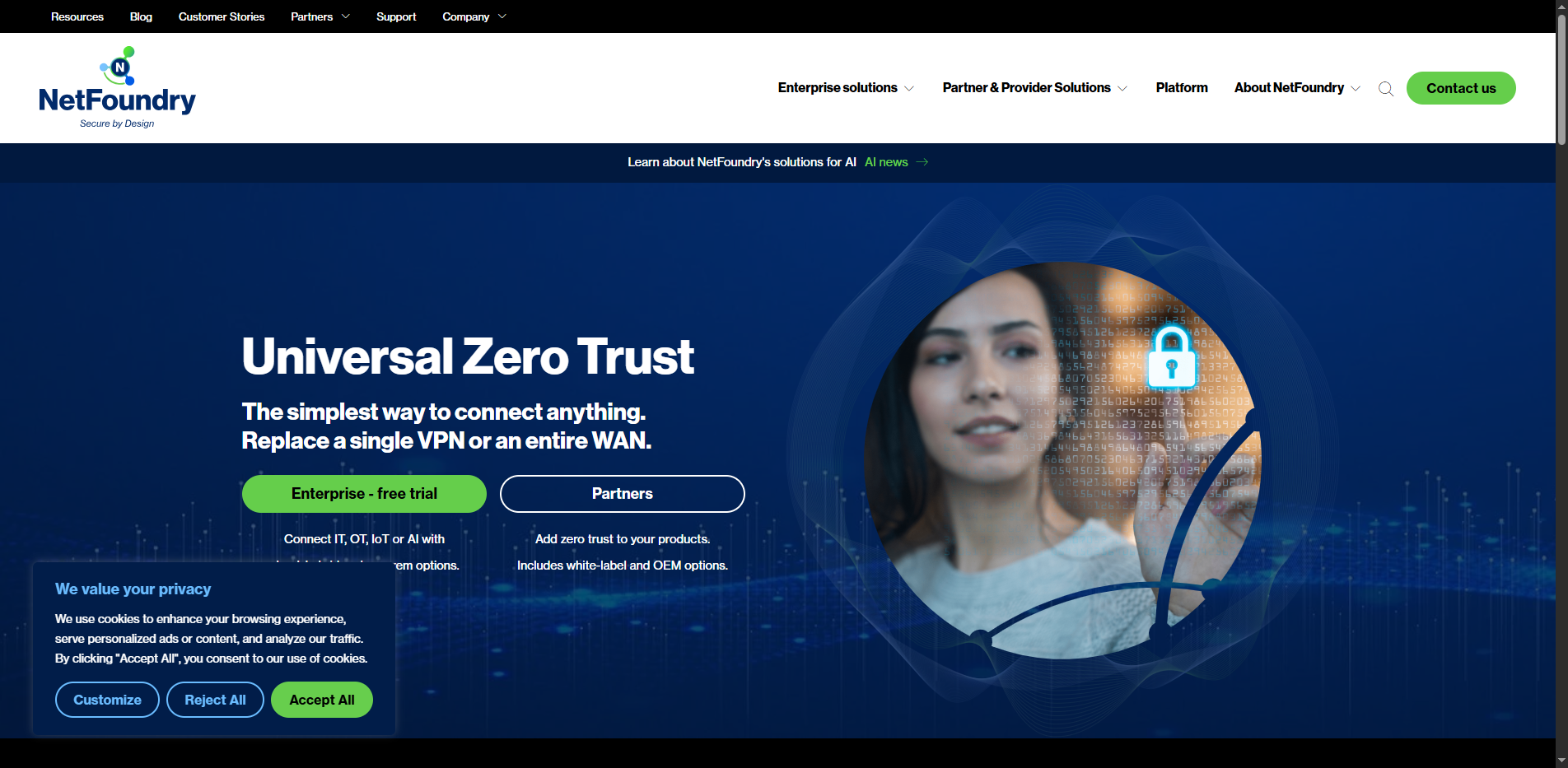The height and width of the screenshot is (768, 1568).
Task: Reject All cookies
Action: pyautogui.click(x=215, y=700)
